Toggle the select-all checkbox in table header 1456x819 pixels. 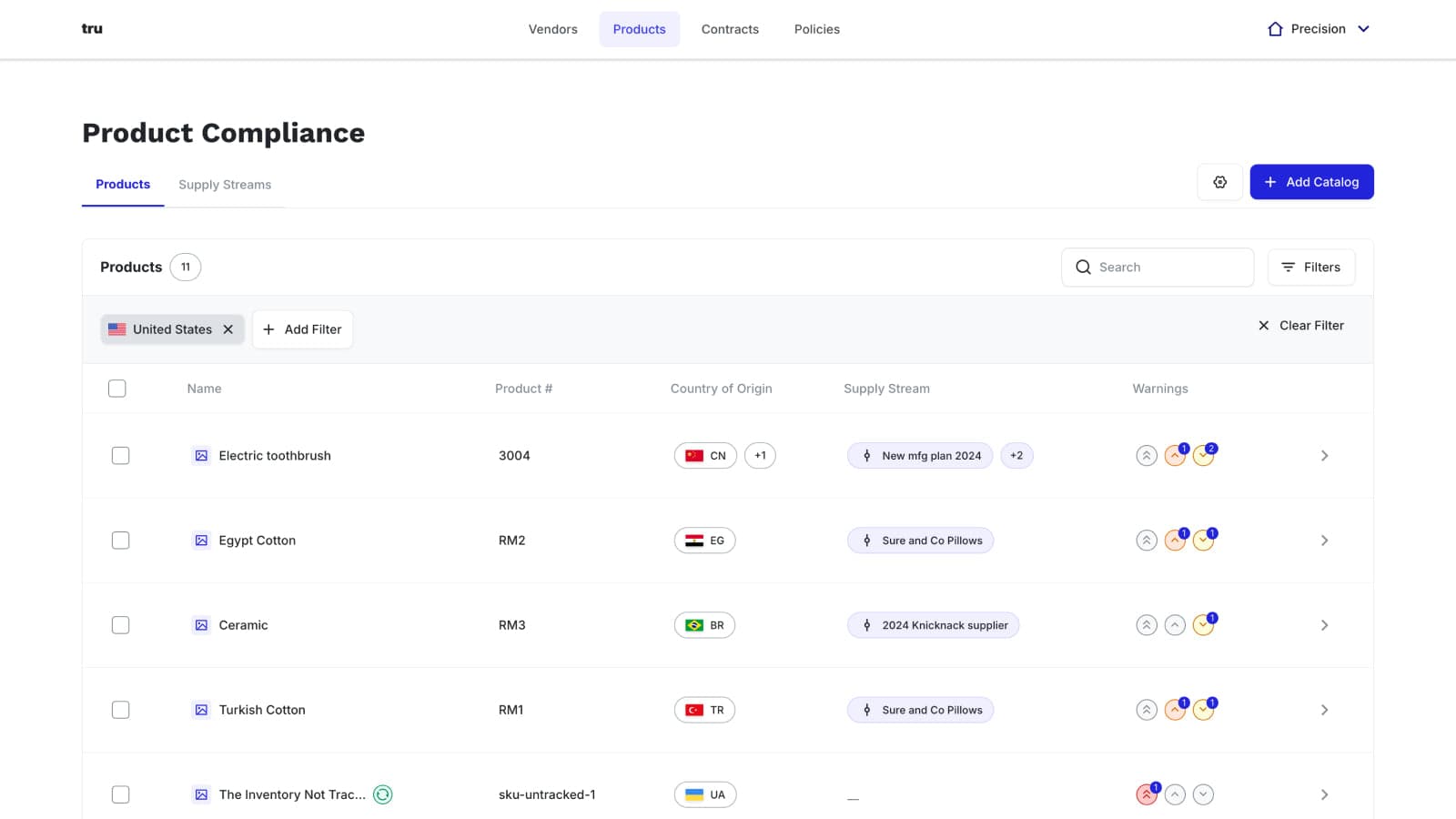(117, 389)
